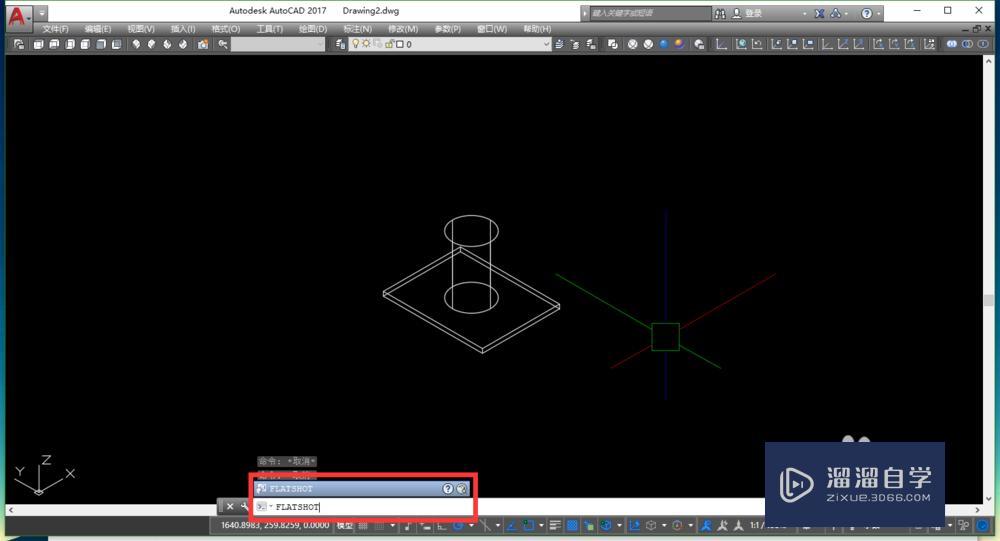Viewport: 1000px width, 541px height.
Task: Open command line customize wrench icon
Action: [x=244, y=507]
